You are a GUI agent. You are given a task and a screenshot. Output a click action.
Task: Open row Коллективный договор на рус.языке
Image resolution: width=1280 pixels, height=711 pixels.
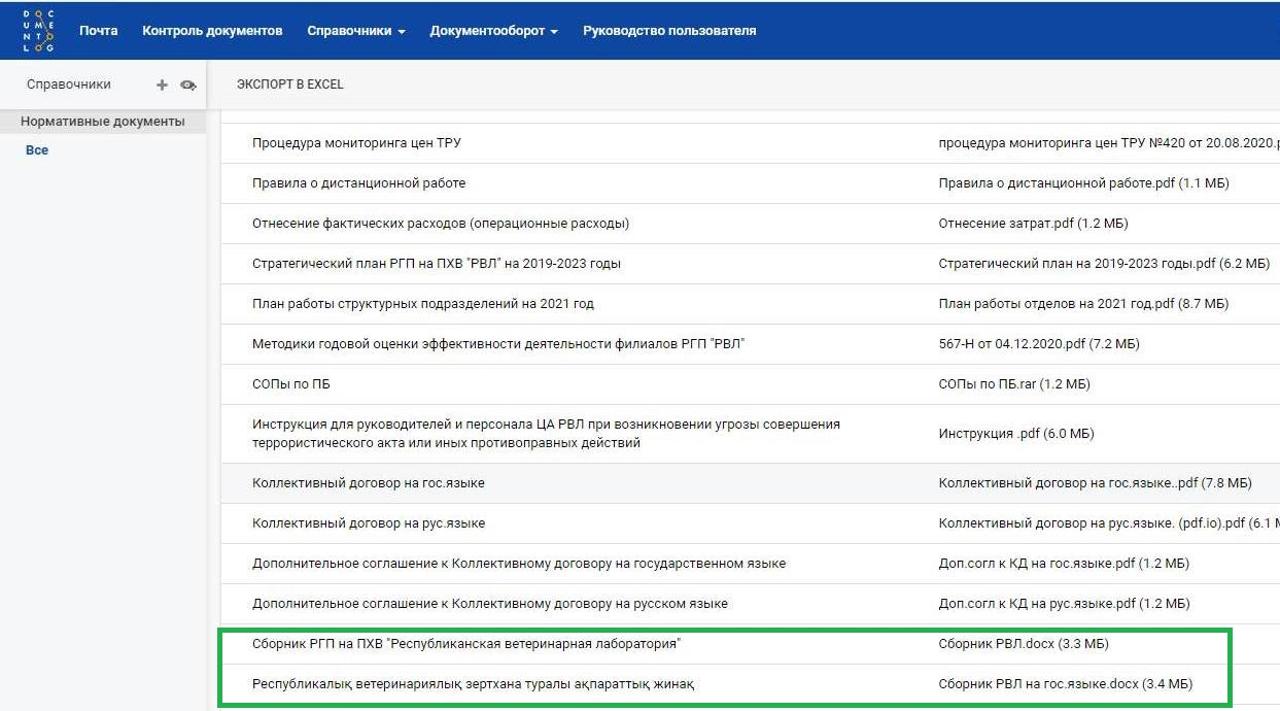[x=750, y=523]
